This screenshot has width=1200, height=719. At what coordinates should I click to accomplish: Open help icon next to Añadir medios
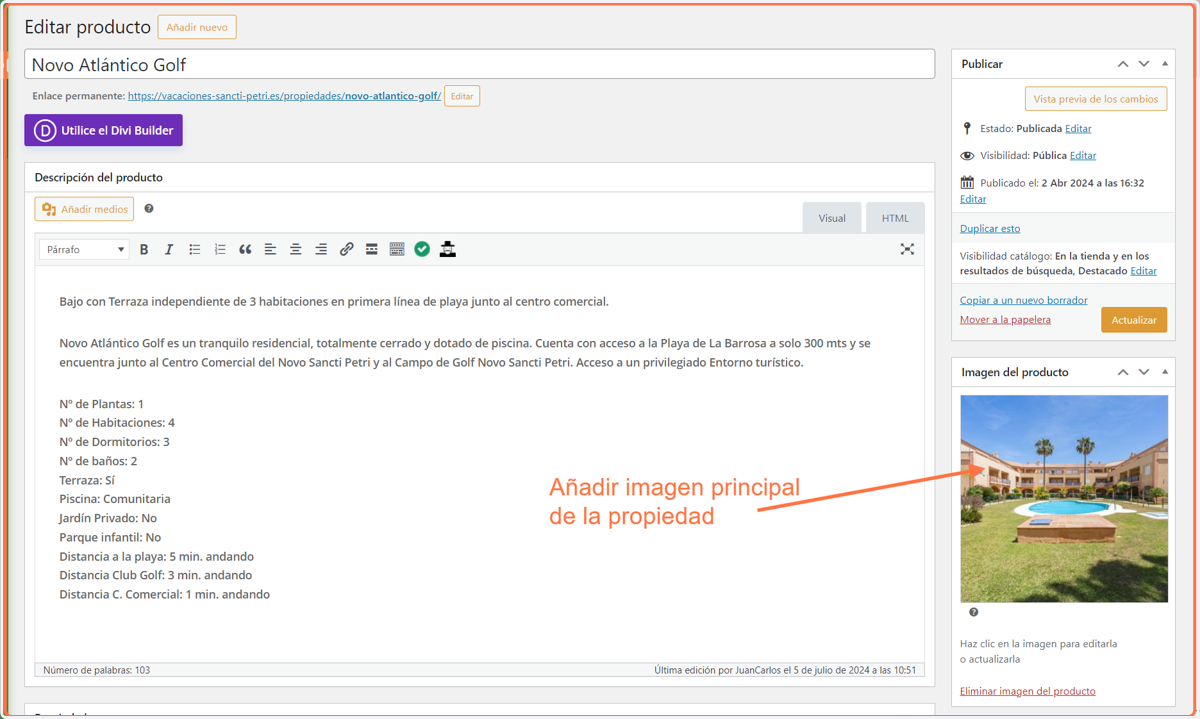(x=149, y=209)
